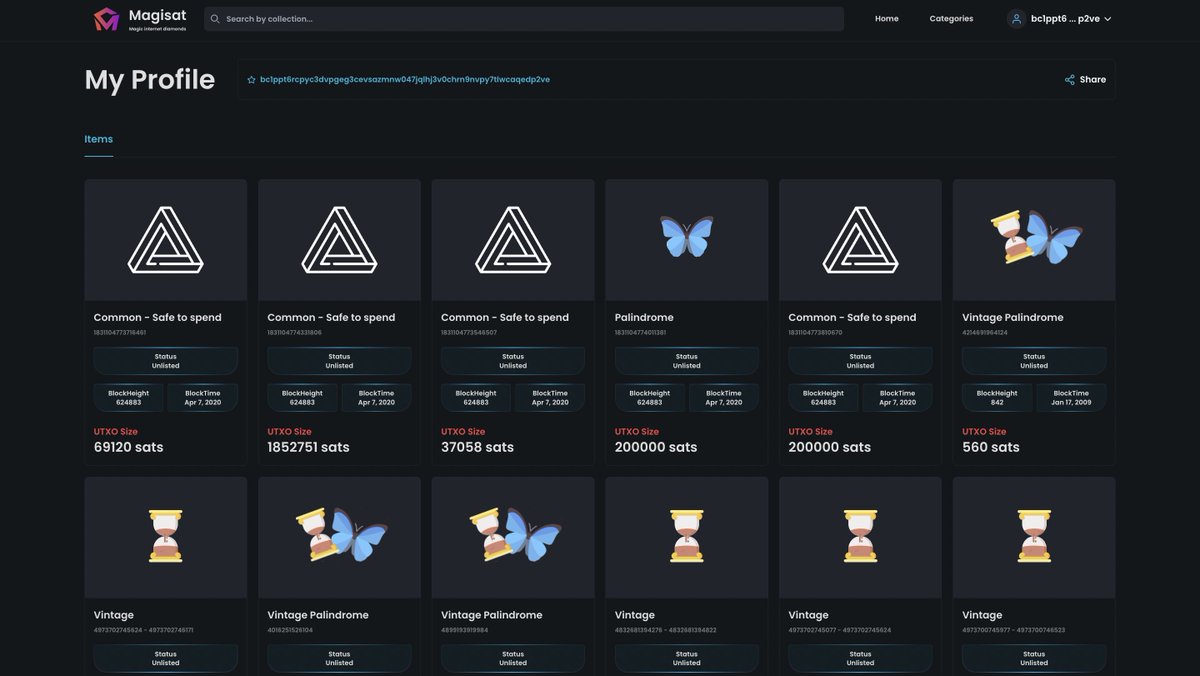The height and width of the screenshot is (676, 1200).
Task: Click hourglass image of Vintage 4832681394276 card
Action: [687, 536]
